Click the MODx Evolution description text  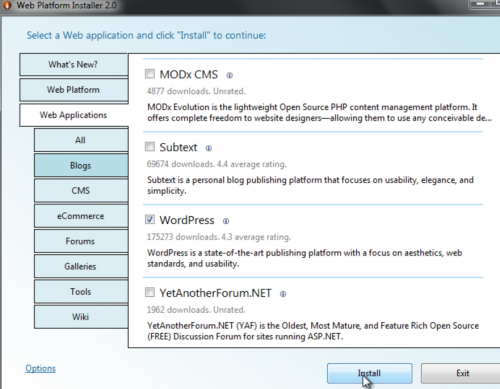(319, 113)
